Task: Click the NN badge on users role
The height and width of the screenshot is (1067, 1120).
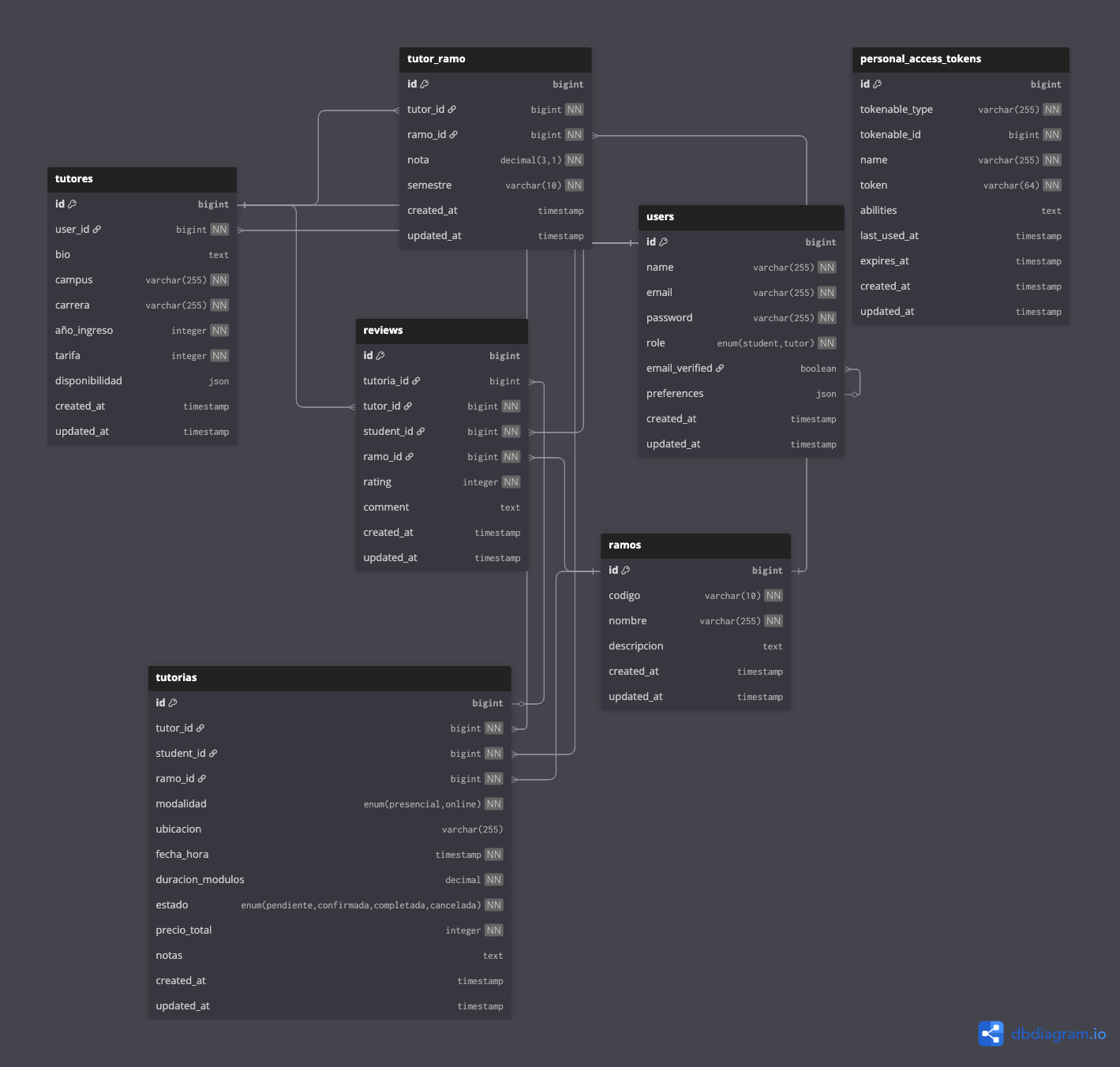Action: (x=826, y=343)
